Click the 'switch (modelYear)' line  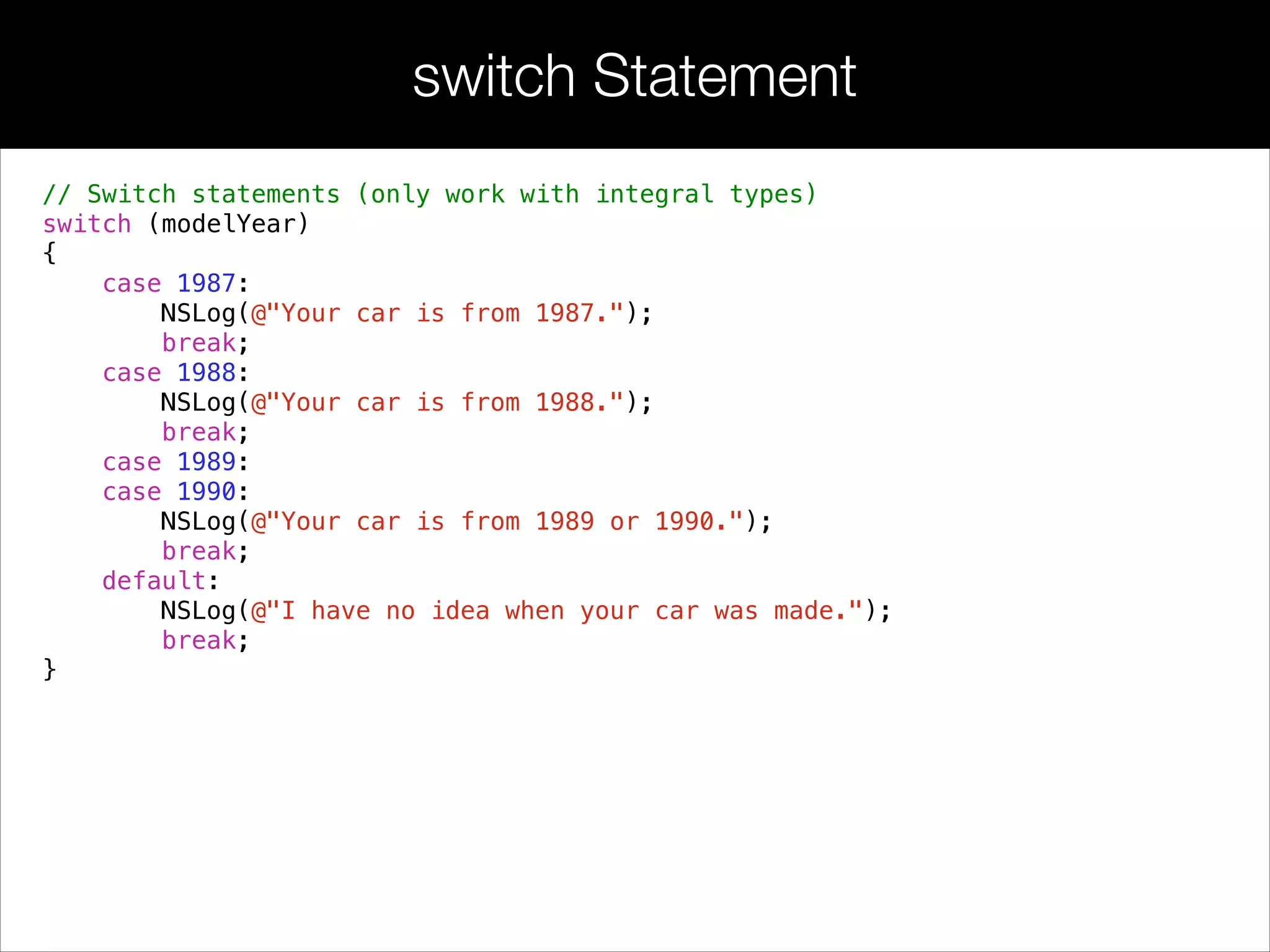pyautogui.click(x=175, y=224)
